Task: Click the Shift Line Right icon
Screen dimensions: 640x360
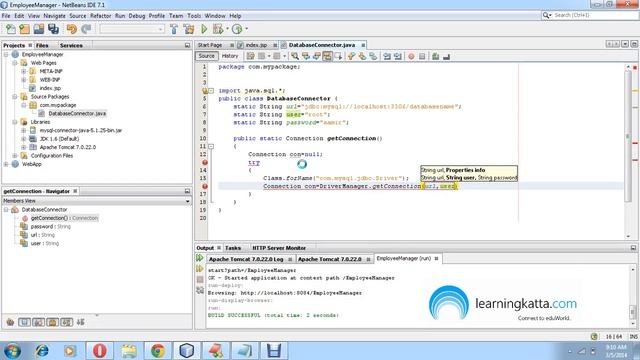Action: pyautogui.click(x=398, y=56)
